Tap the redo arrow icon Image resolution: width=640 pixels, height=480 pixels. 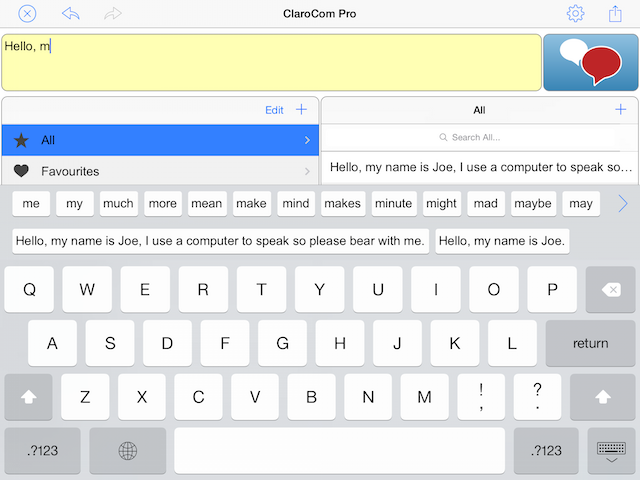click(113, 13)
